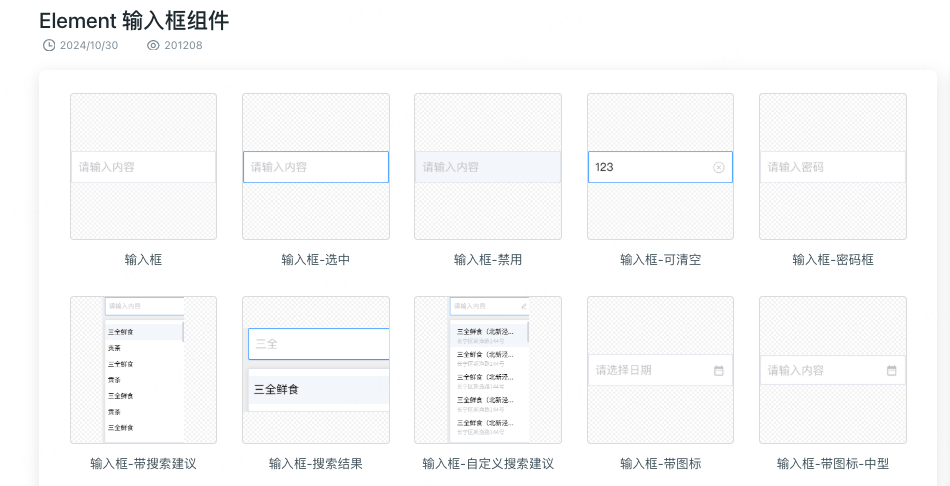This screenshot has width=950, height=486.
Task: Click the date text 2024/10/30
Action: (89, 45)
